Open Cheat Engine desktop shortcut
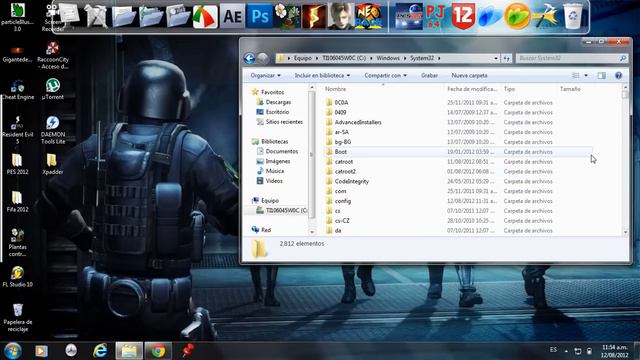The height and width of the screenshot is (360, 640). click(x=18, y=89)
